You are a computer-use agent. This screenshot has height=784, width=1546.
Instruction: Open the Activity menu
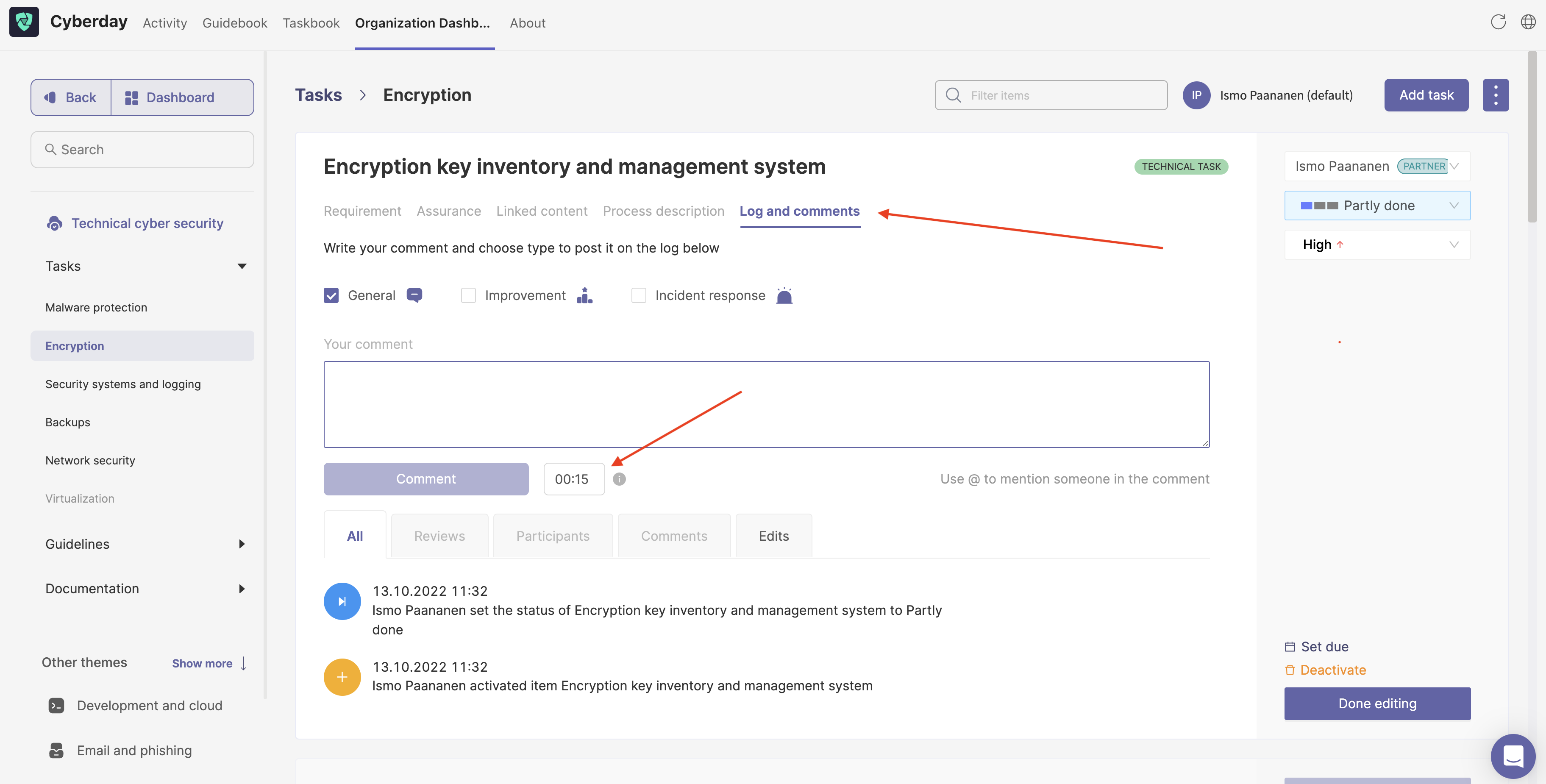coord(165,23)
